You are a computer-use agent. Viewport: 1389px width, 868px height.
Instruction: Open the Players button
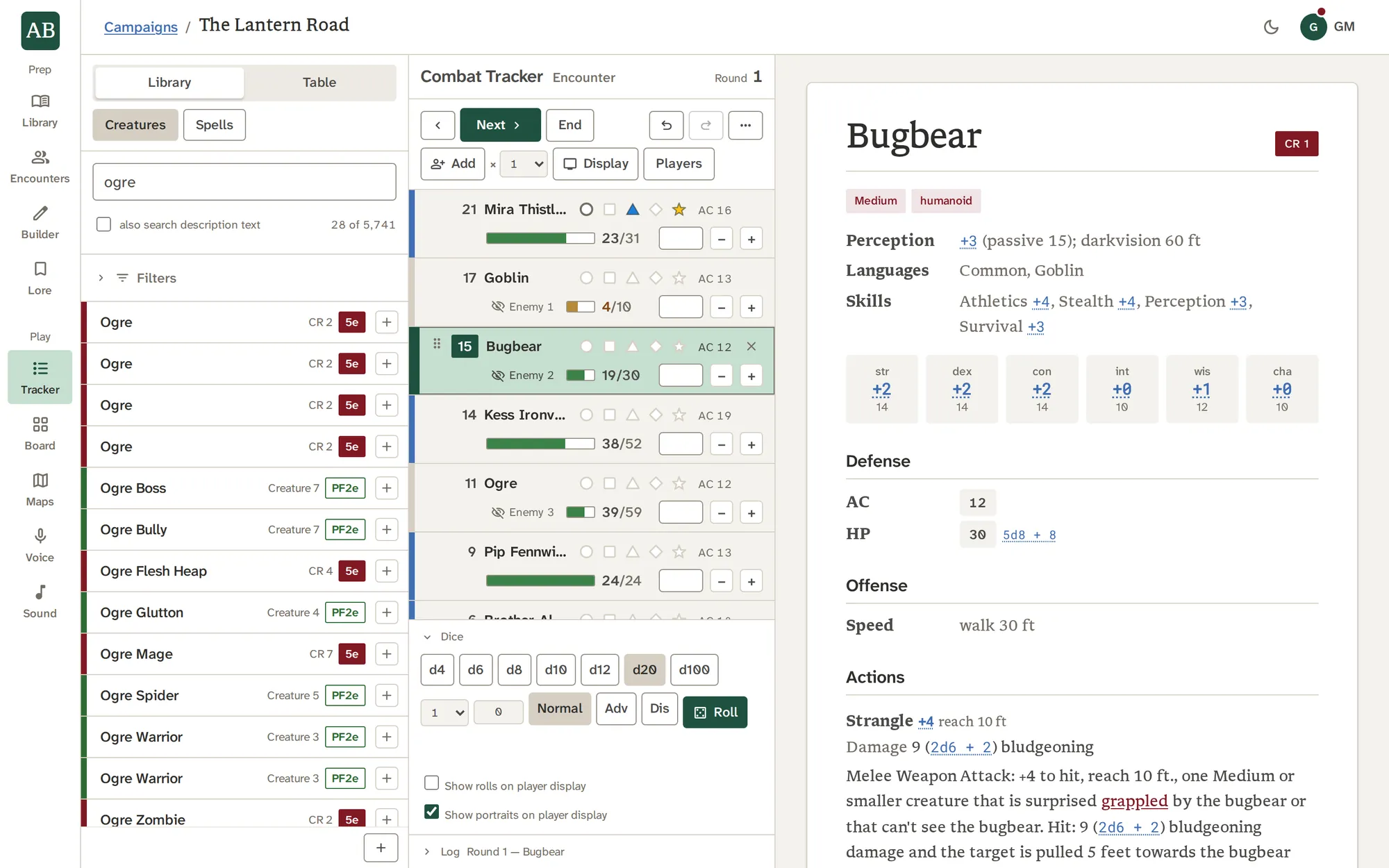pos(679,164)
